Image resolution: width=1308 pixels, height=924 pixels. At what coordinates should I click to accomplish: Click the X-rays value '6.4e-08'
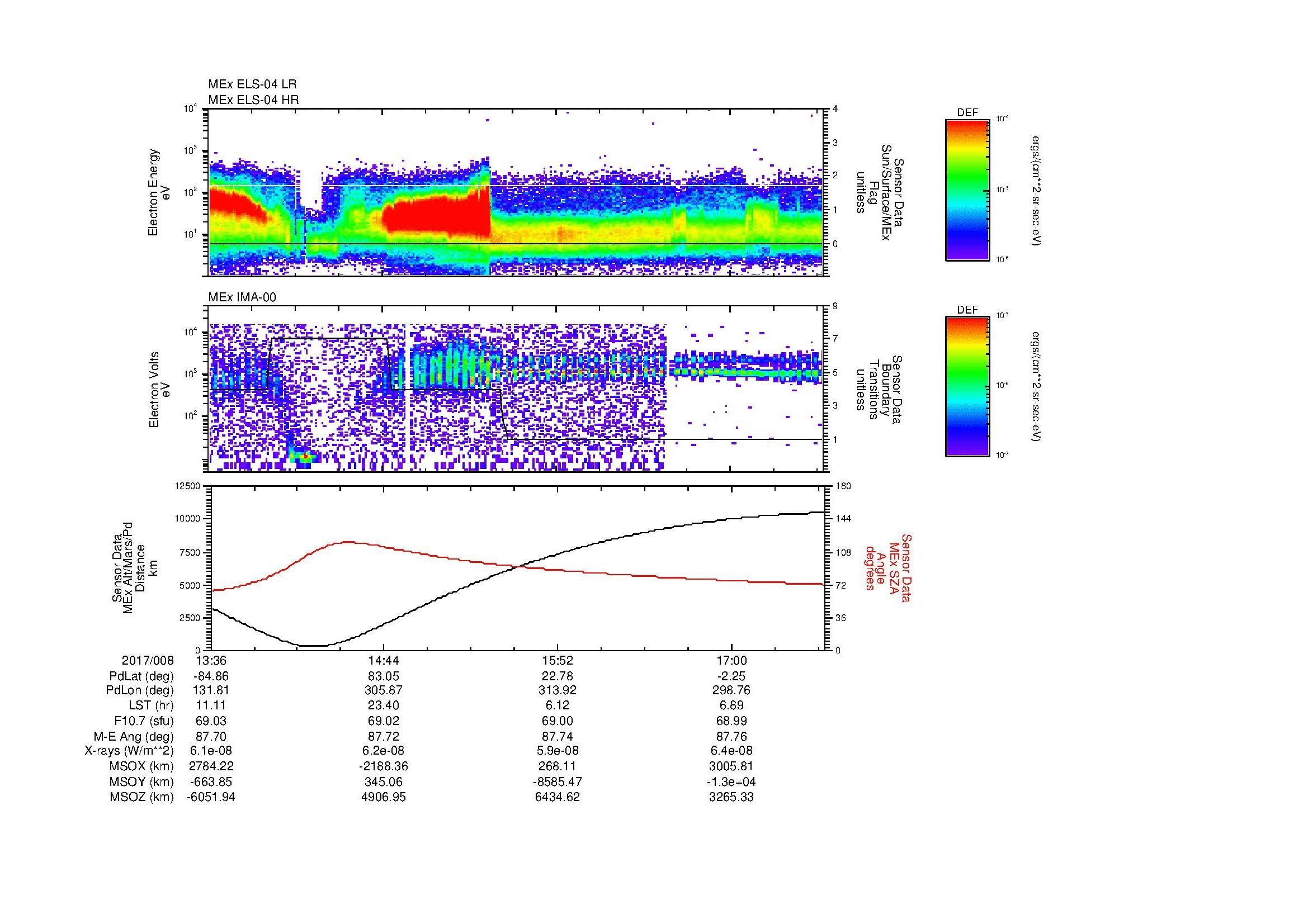[x=731, y=751]
